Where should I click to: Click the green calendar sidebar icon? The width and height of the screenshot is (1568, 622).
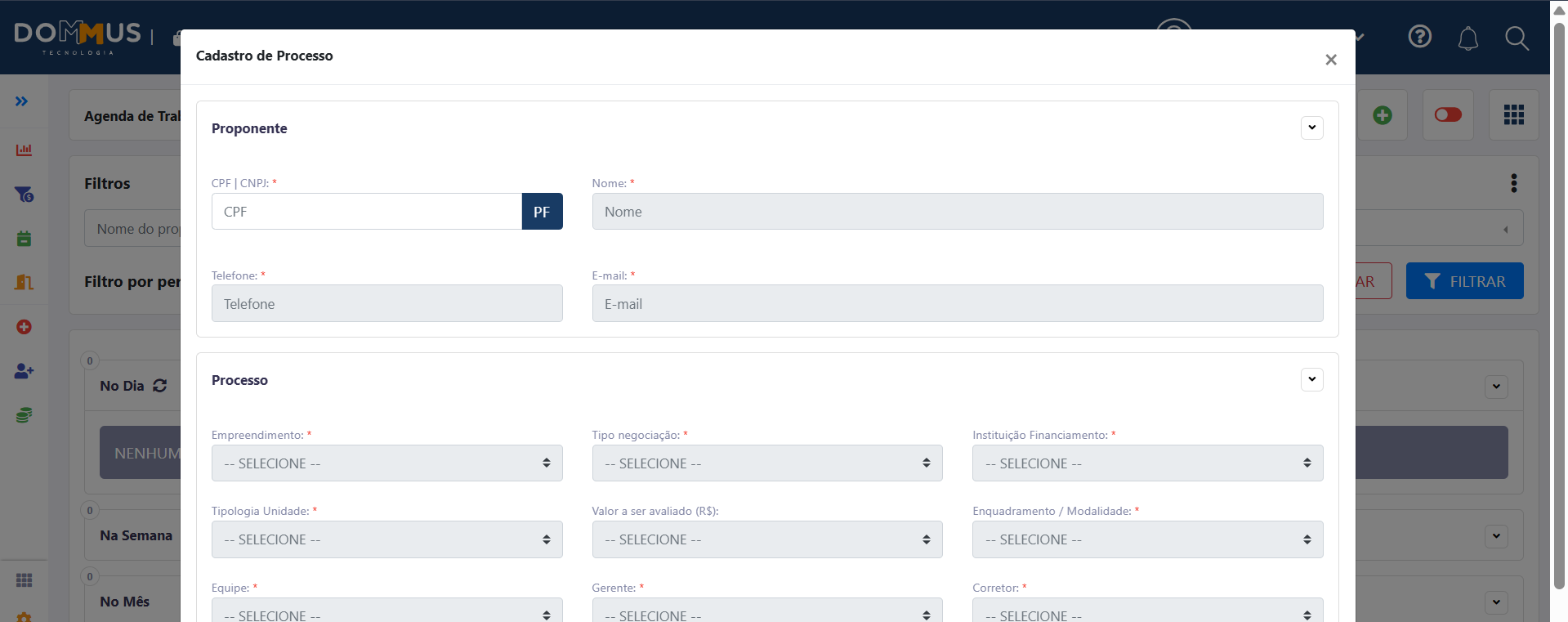tap(24, 239)
